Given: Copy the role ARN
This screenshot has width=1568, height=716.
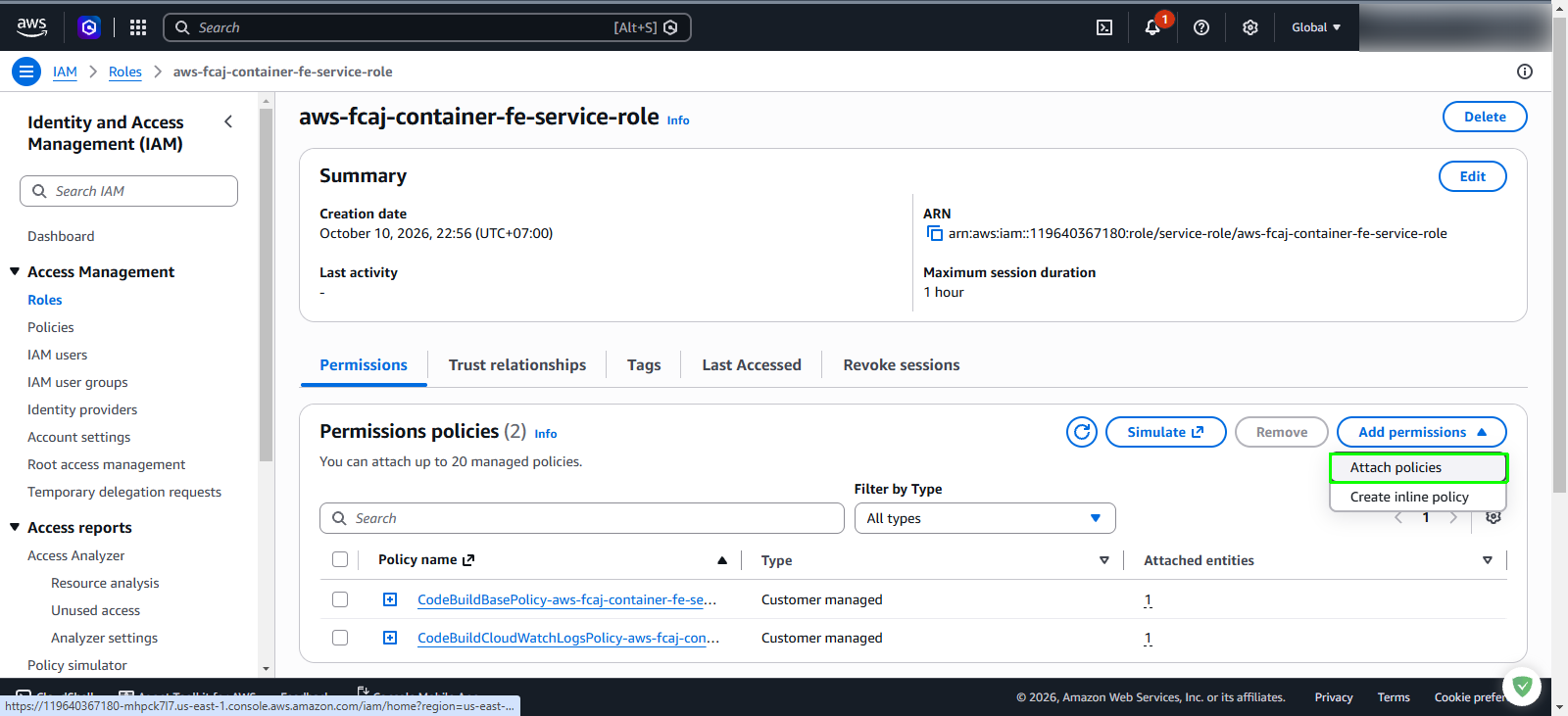Looking at the screenshot, I should (x=935, y=233).
